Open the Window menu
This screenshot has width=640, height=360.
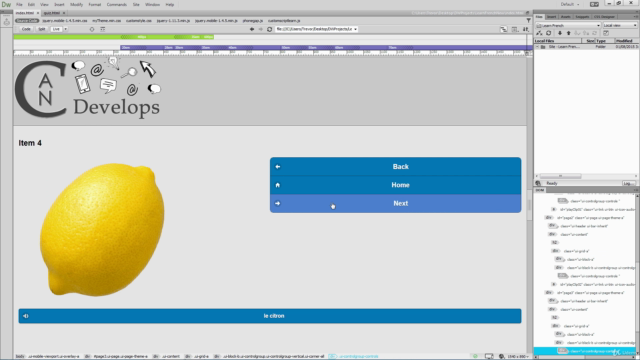tap(153, 4)
